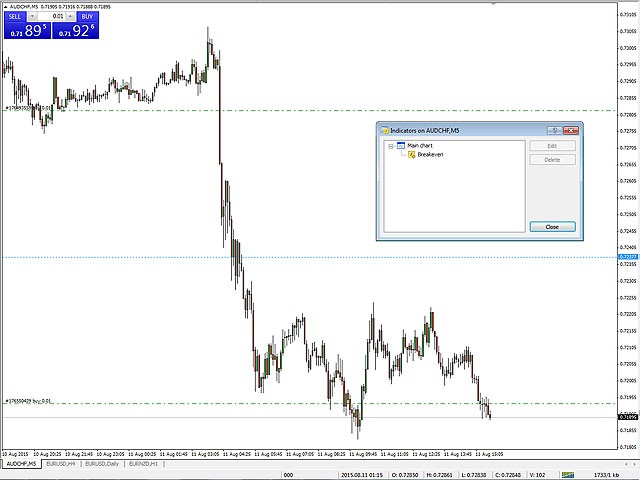The image size is (640, 480).
Task: Click the buy price tile showing 0.71 92
Action: point(76,31)
